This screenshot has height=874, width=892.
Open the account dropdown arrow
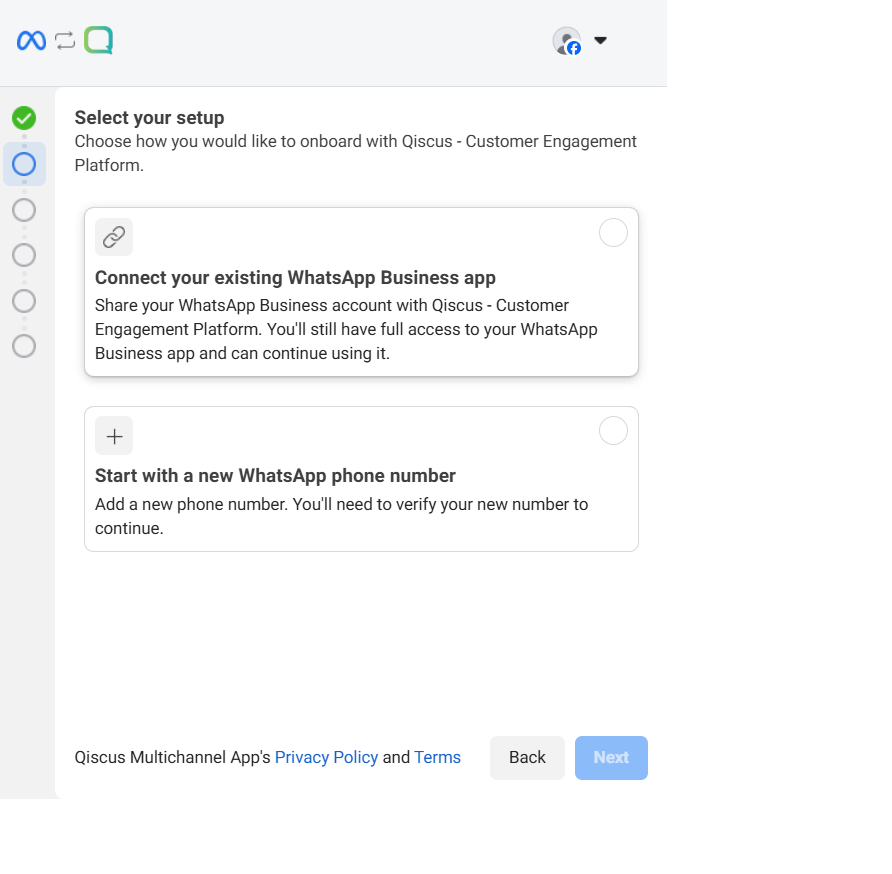(x=600, y=40)
